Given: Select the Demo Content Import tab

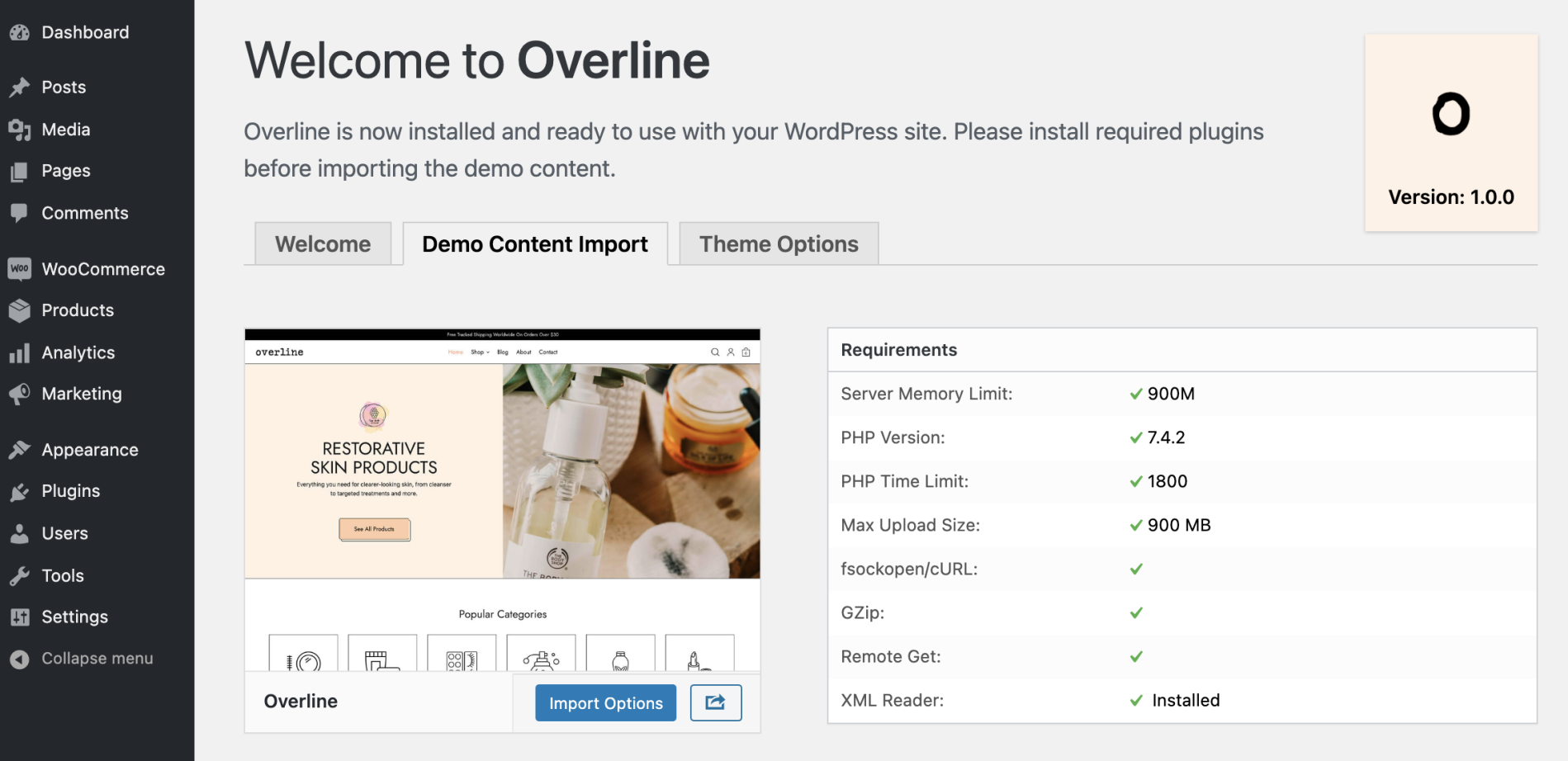Looking at the screenshot, I should pos(534,243).
